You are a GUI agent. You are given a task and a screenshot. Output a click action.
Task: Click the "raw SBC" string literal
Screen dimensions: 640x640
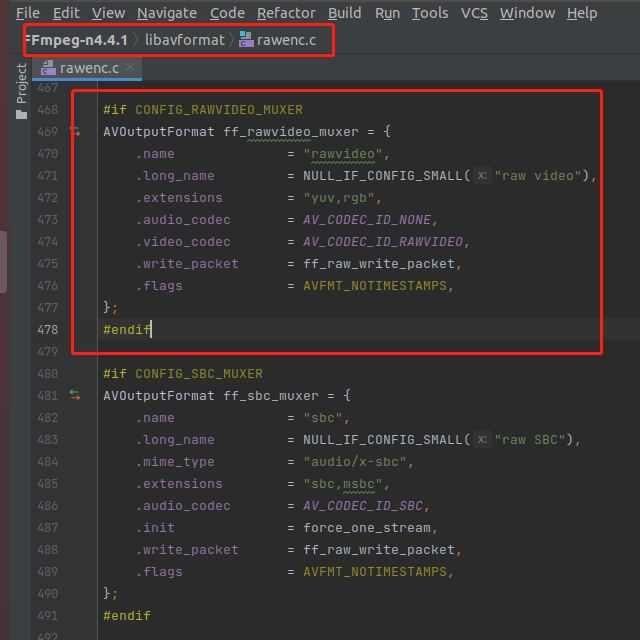pyautogui.click(x=530, y=440)
